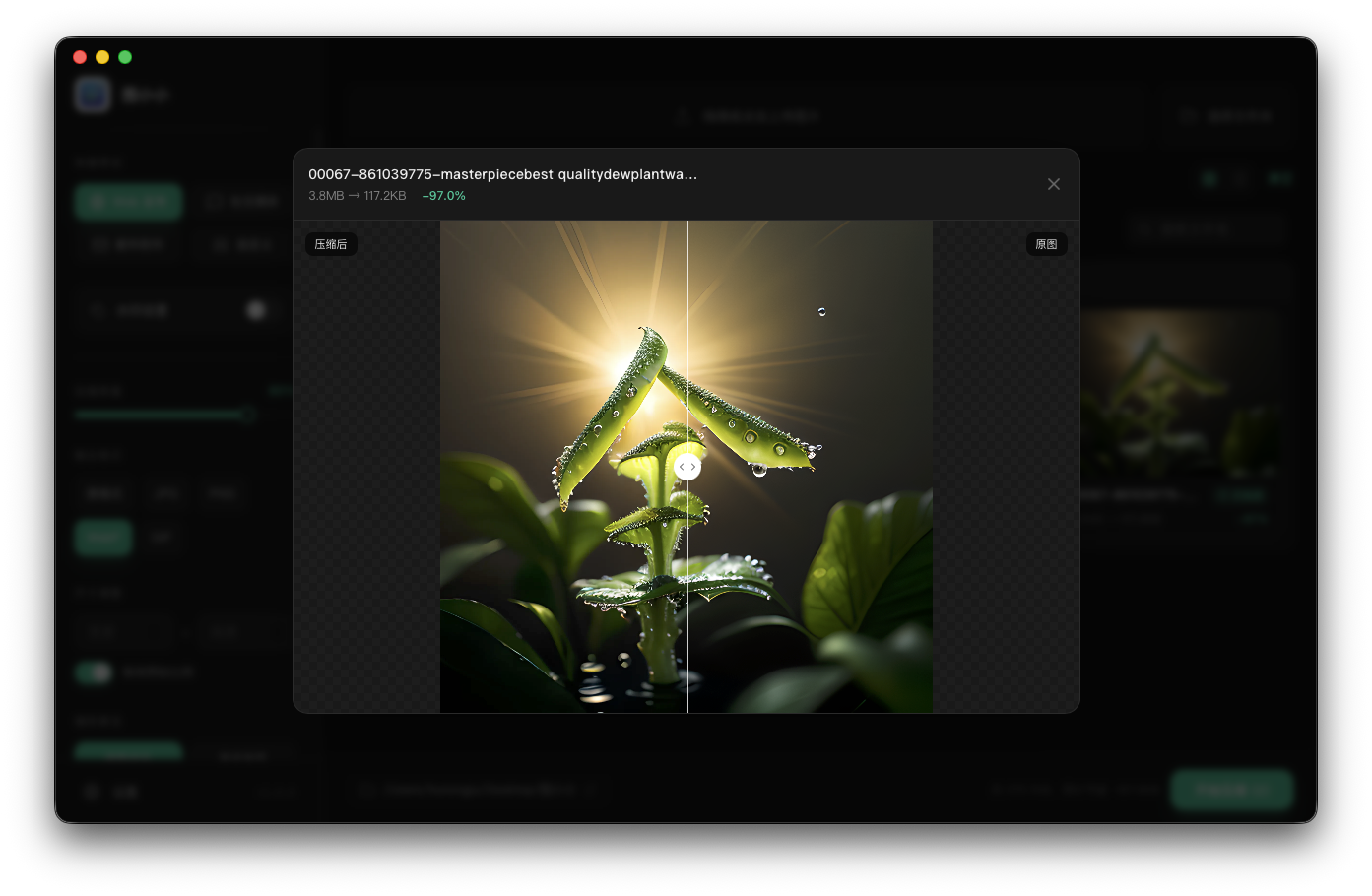
Task: Click the truncated file name title starting 00067-861039775
Action: pos(502,174)
